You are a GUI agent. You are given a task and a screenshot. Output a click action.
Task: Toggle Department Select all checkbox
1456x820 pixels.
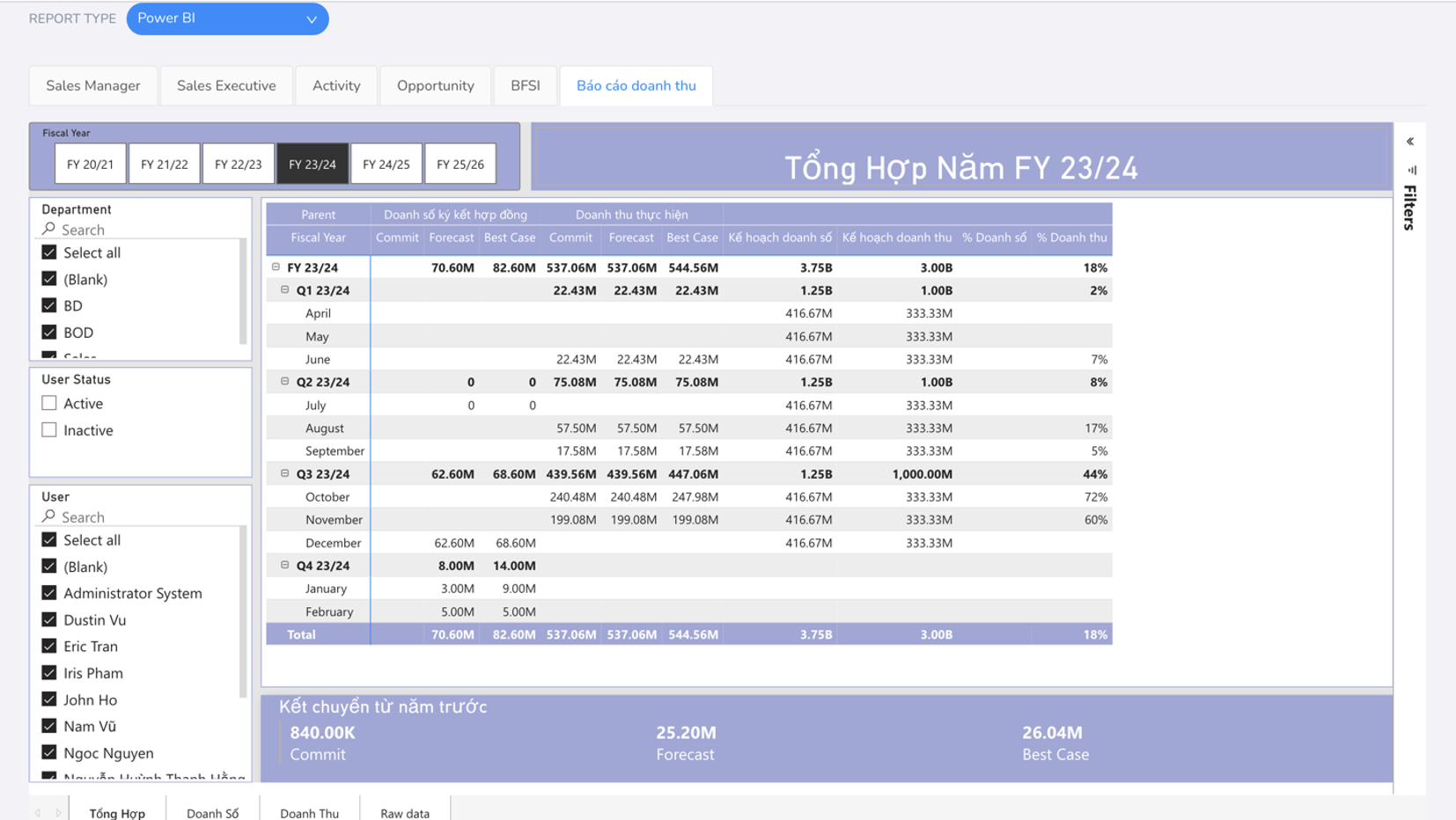(x=49, y=253)
